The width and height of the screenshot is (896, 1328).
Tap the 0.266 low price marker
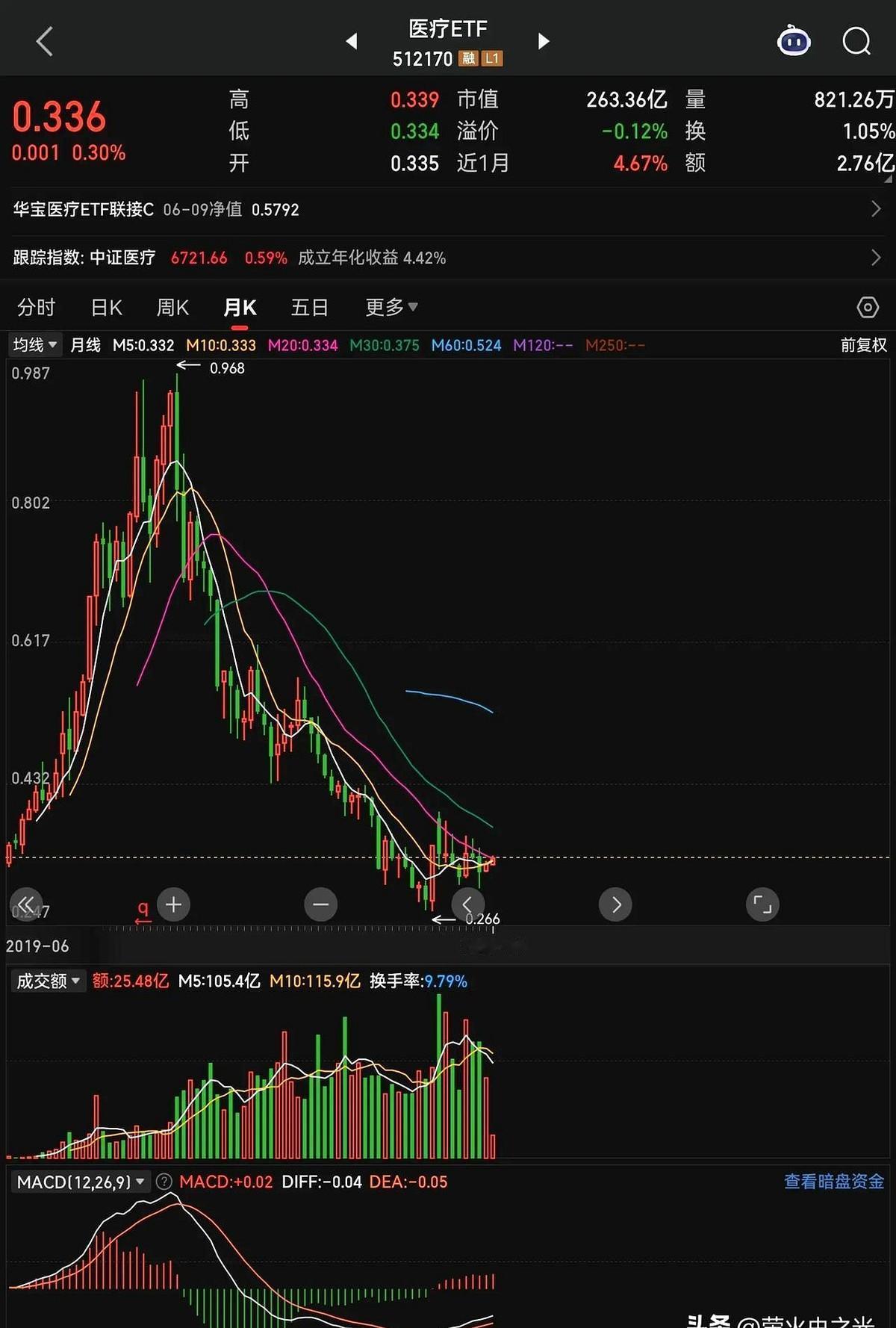(x=482, y=919)
